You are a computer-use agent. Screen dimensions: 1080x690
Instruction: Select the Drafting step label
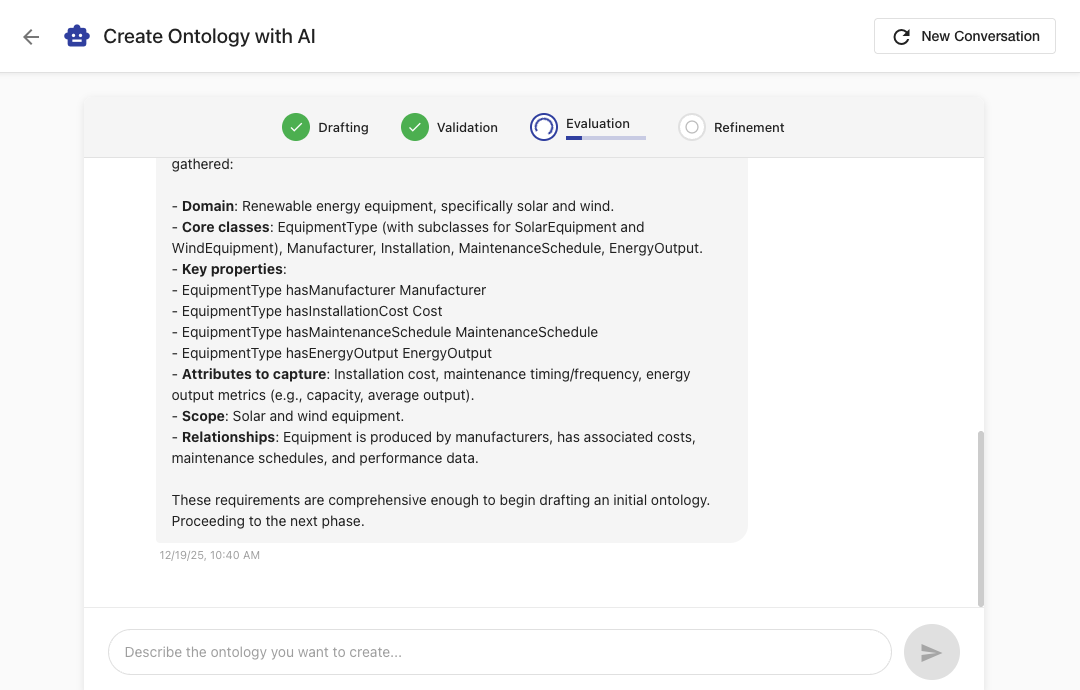tap(343, 127)
